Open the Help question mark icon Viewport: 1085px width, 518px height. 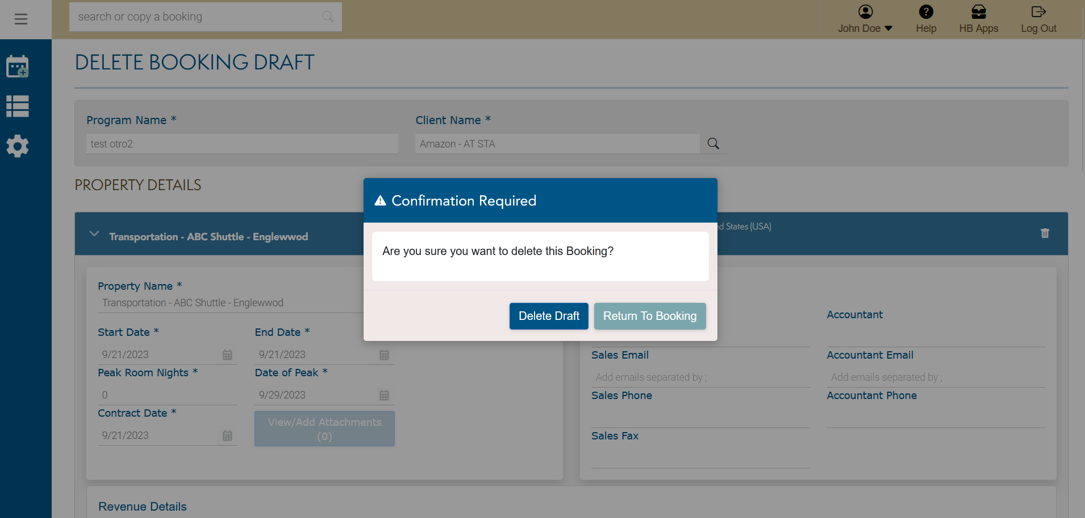(x=926, y=12)
